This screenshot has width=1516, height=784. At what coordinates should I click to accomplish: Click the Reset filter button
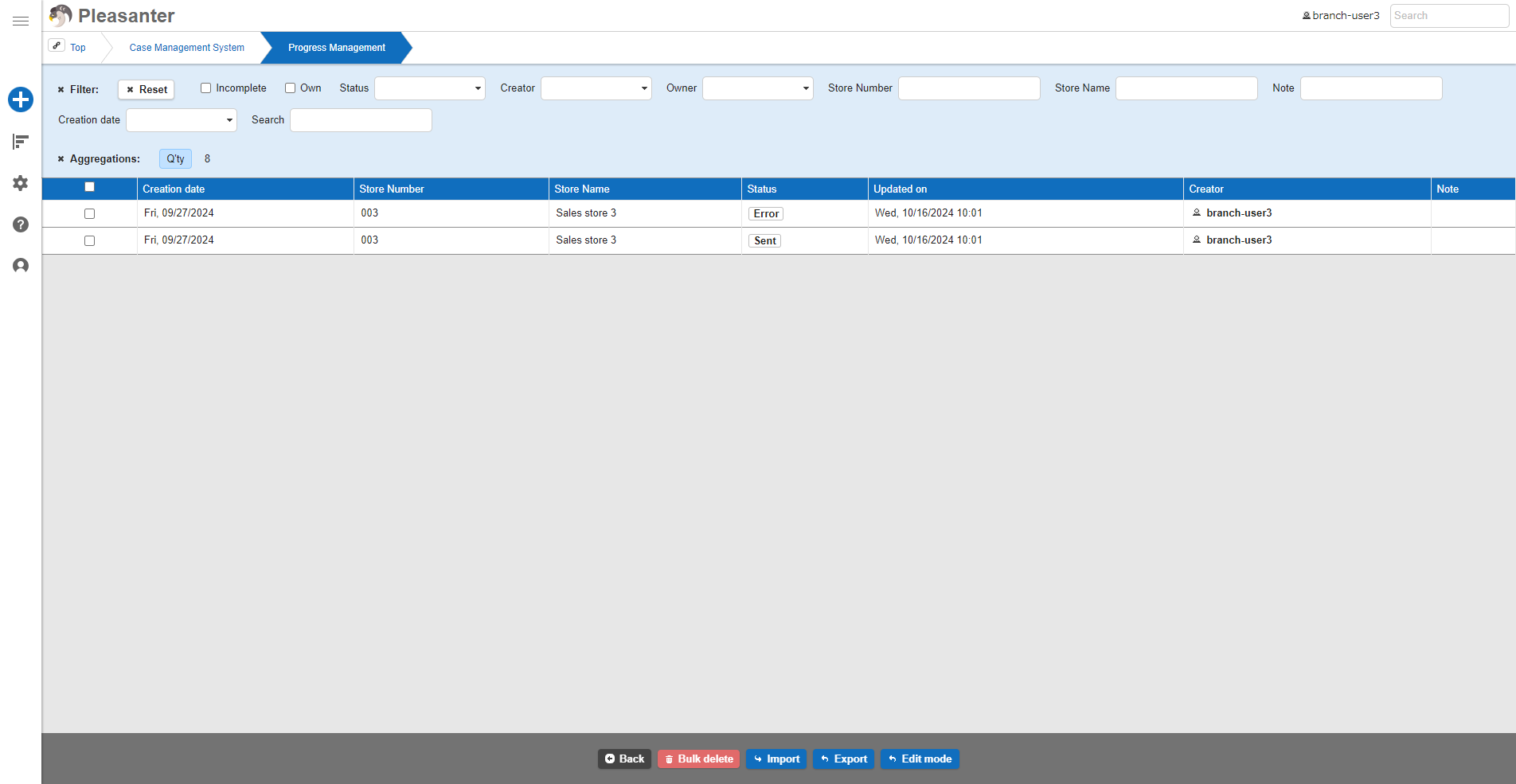(147, 90)
